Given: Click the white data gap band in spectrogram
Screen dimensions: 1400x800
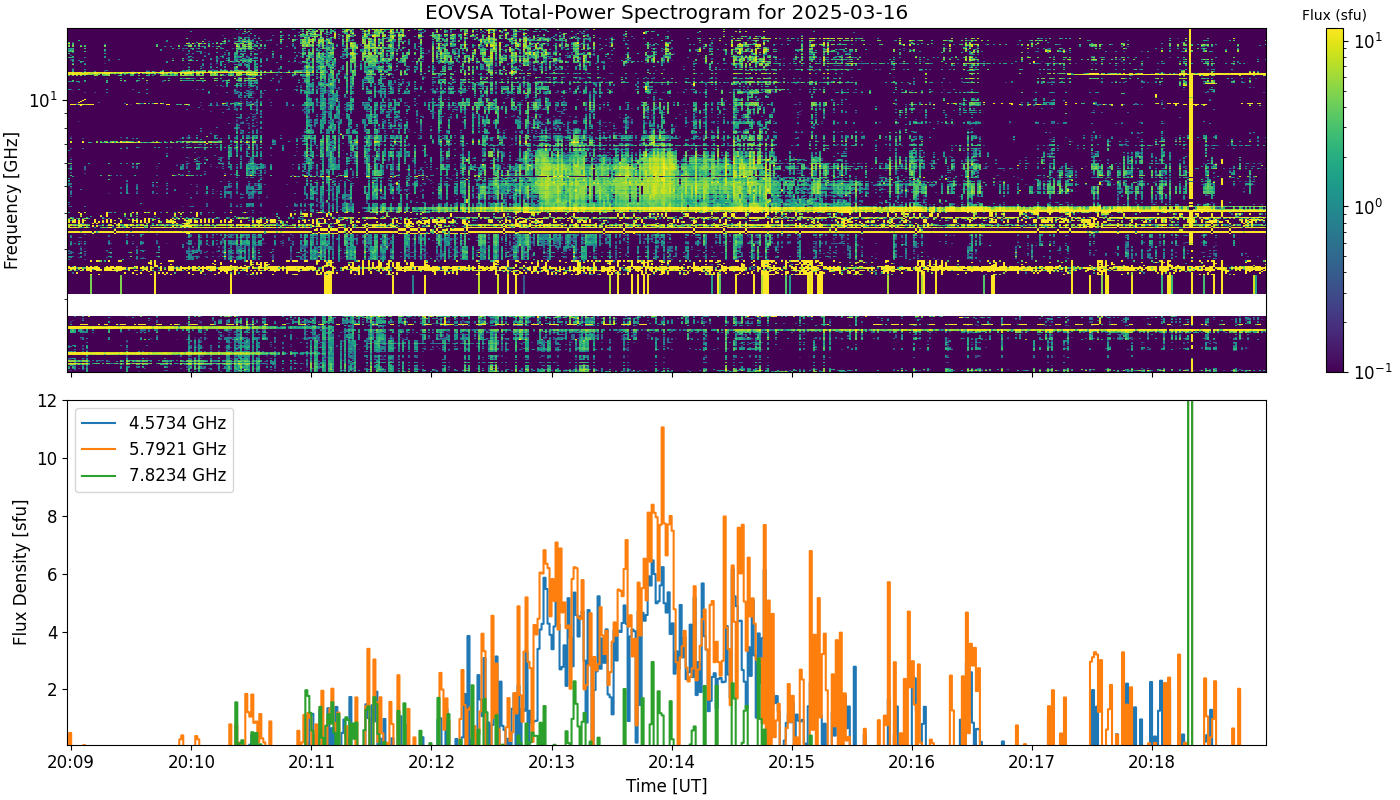Looking at the screenshot, I should coord(666,305).
